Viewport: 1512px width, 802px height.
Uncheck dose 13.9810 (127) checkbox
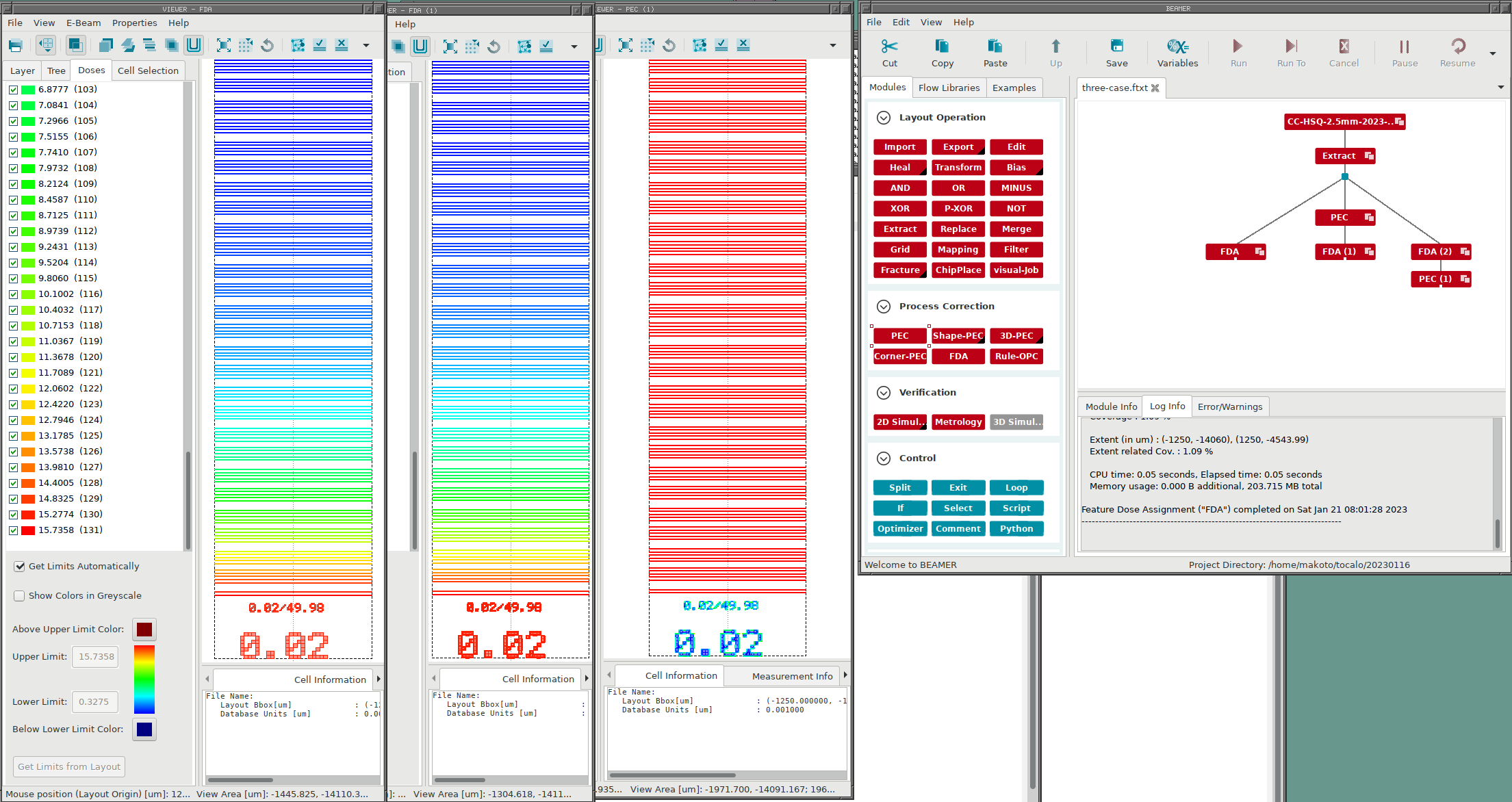pos(13,467)
